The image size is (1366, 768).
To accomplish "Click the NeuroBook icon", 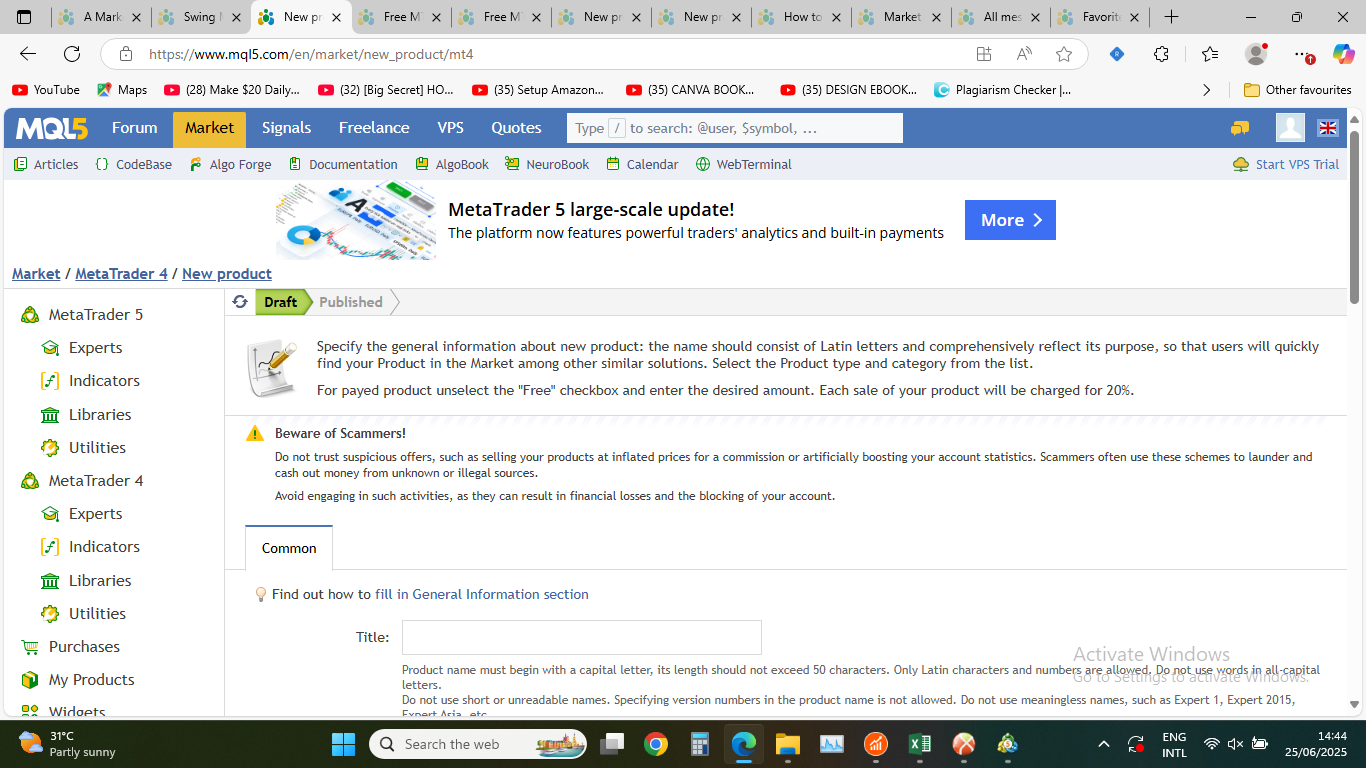I will 512,164.
